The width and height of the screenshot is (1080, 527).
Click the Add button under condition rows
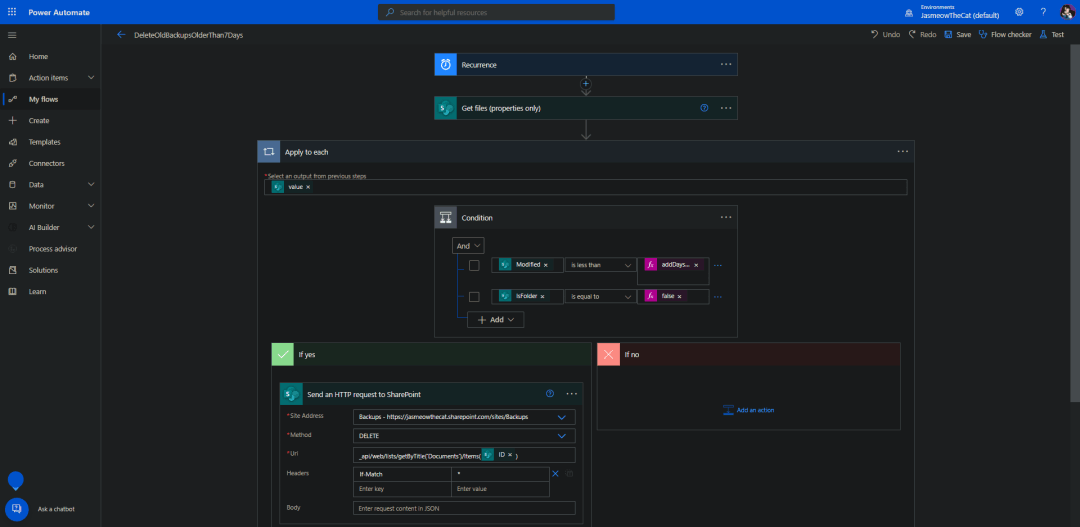[496, 320]
